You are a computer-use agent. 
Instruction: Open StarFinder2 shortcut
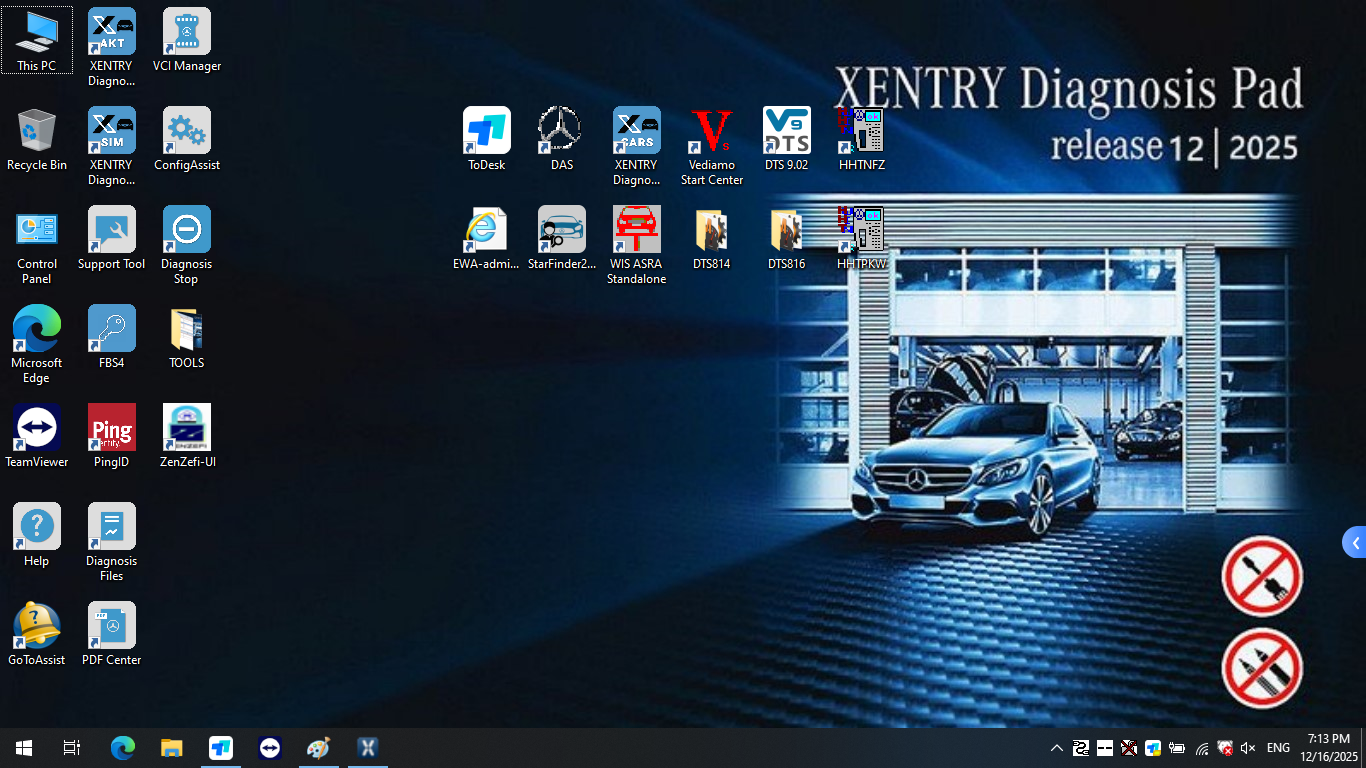pos(561,228)
